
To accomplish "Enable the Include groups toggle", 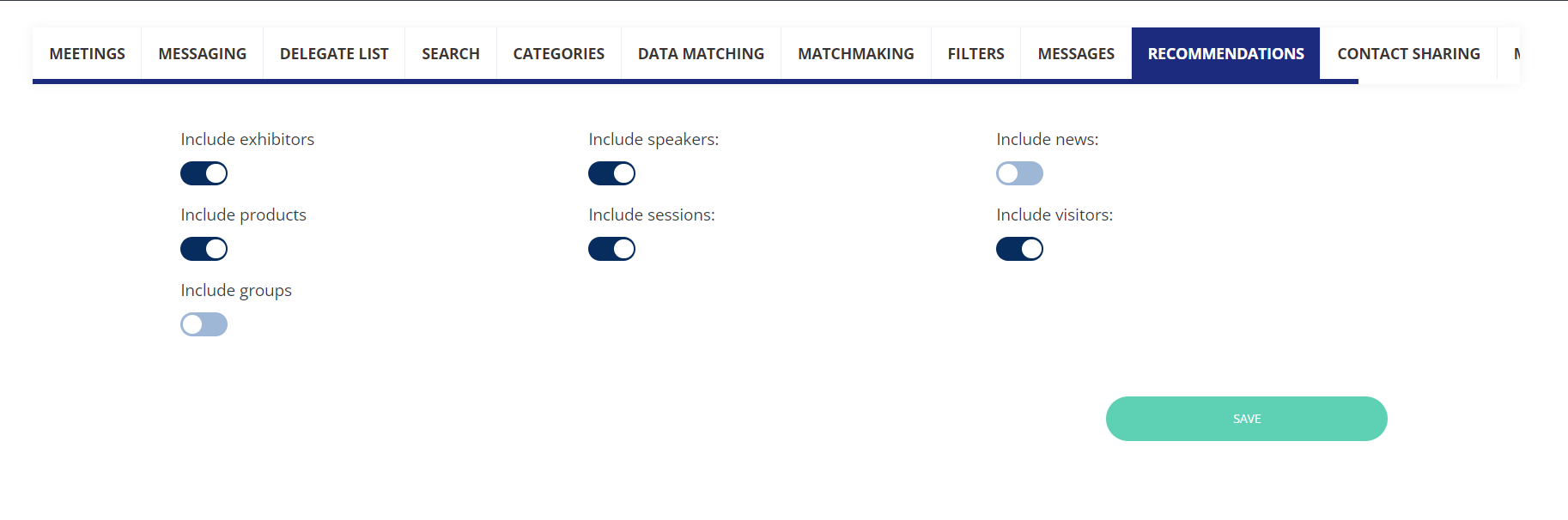I will point(204,324).
